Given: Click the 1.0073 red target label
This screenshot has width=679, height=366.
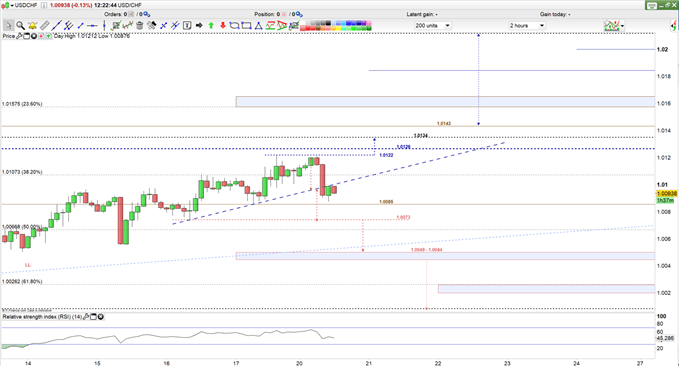Looking at the screenshot, I should (403, 217).
